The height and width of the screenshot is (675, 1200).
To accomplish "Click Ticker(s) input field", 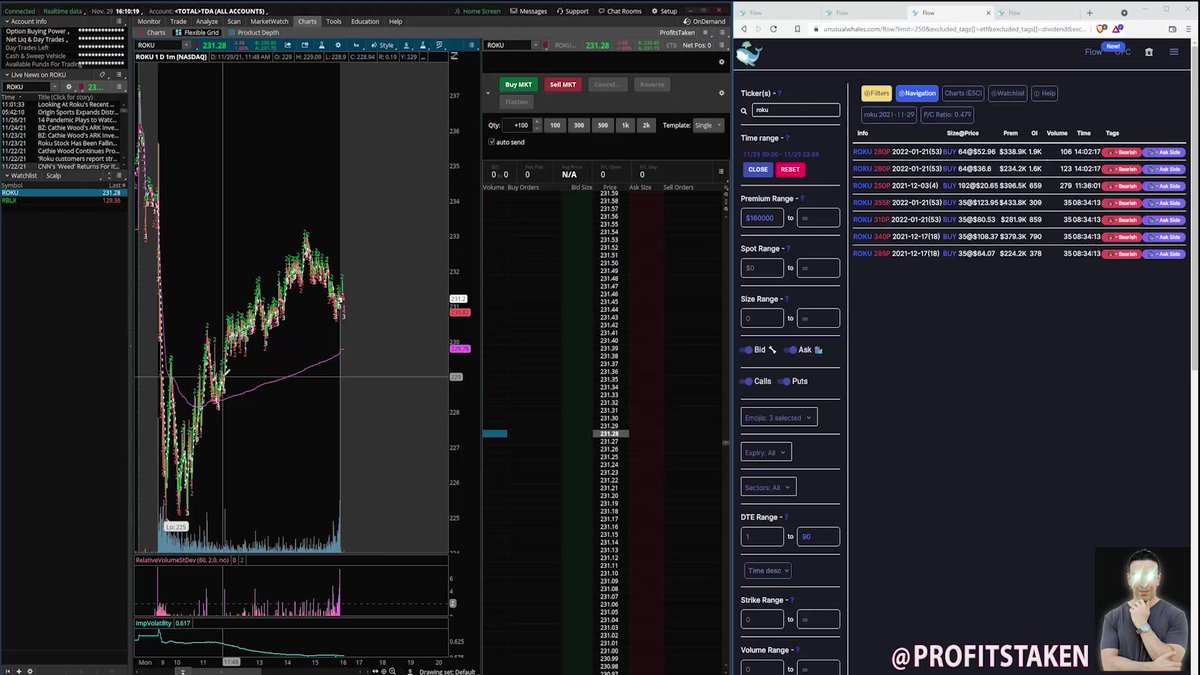I will pos(795,110).
